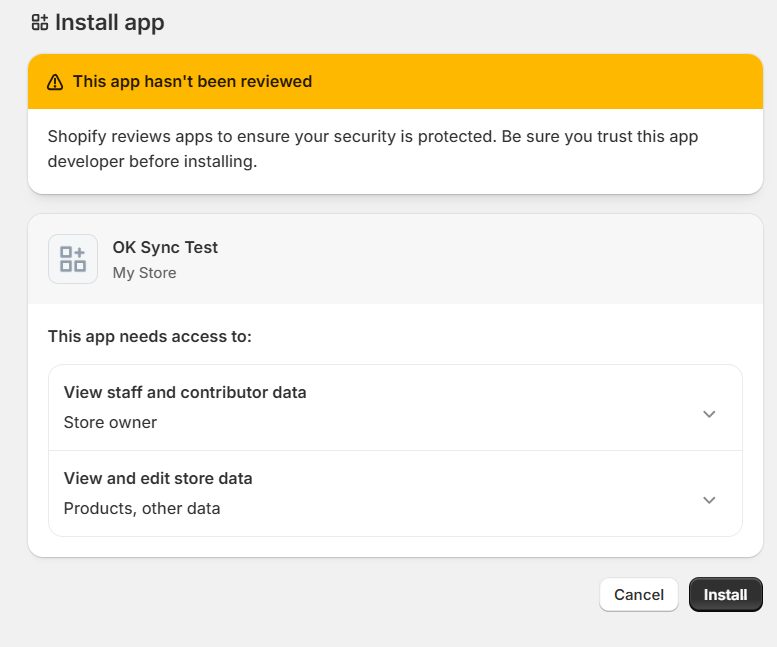Click the warning triangle icon in banner

pos(55,82)
